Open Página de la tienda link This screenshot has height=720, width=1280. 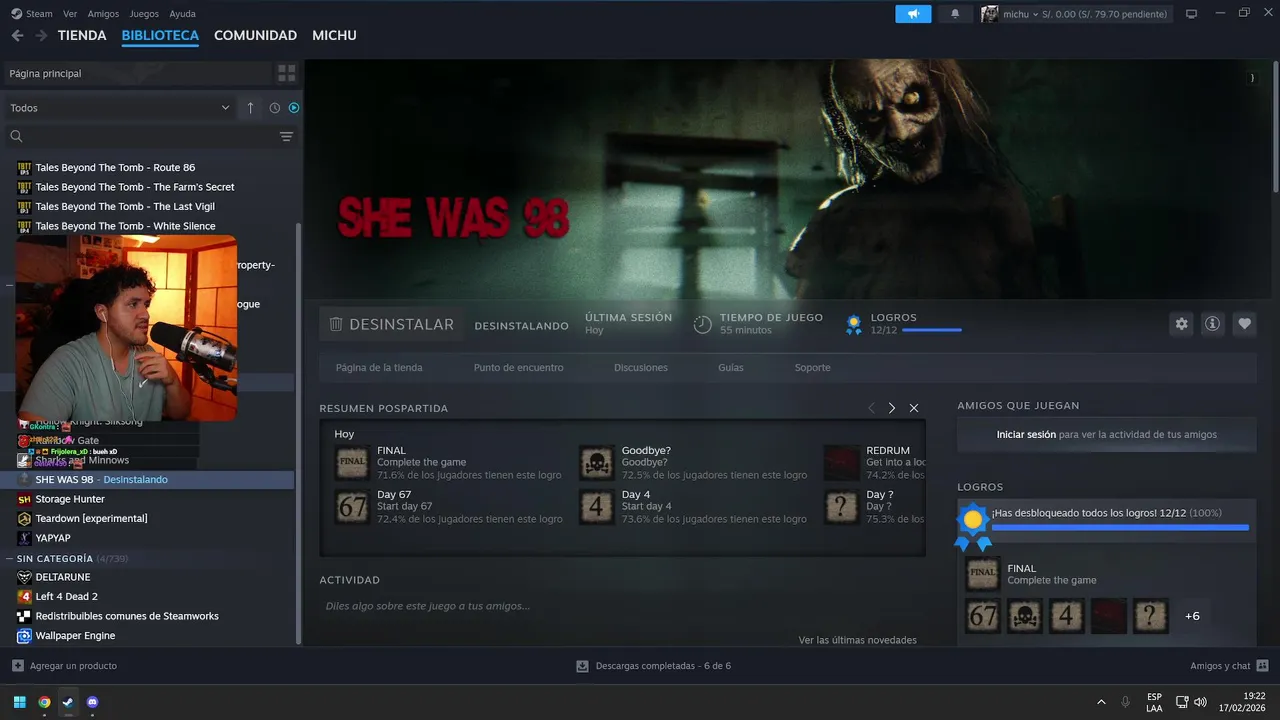pos(379,367)
